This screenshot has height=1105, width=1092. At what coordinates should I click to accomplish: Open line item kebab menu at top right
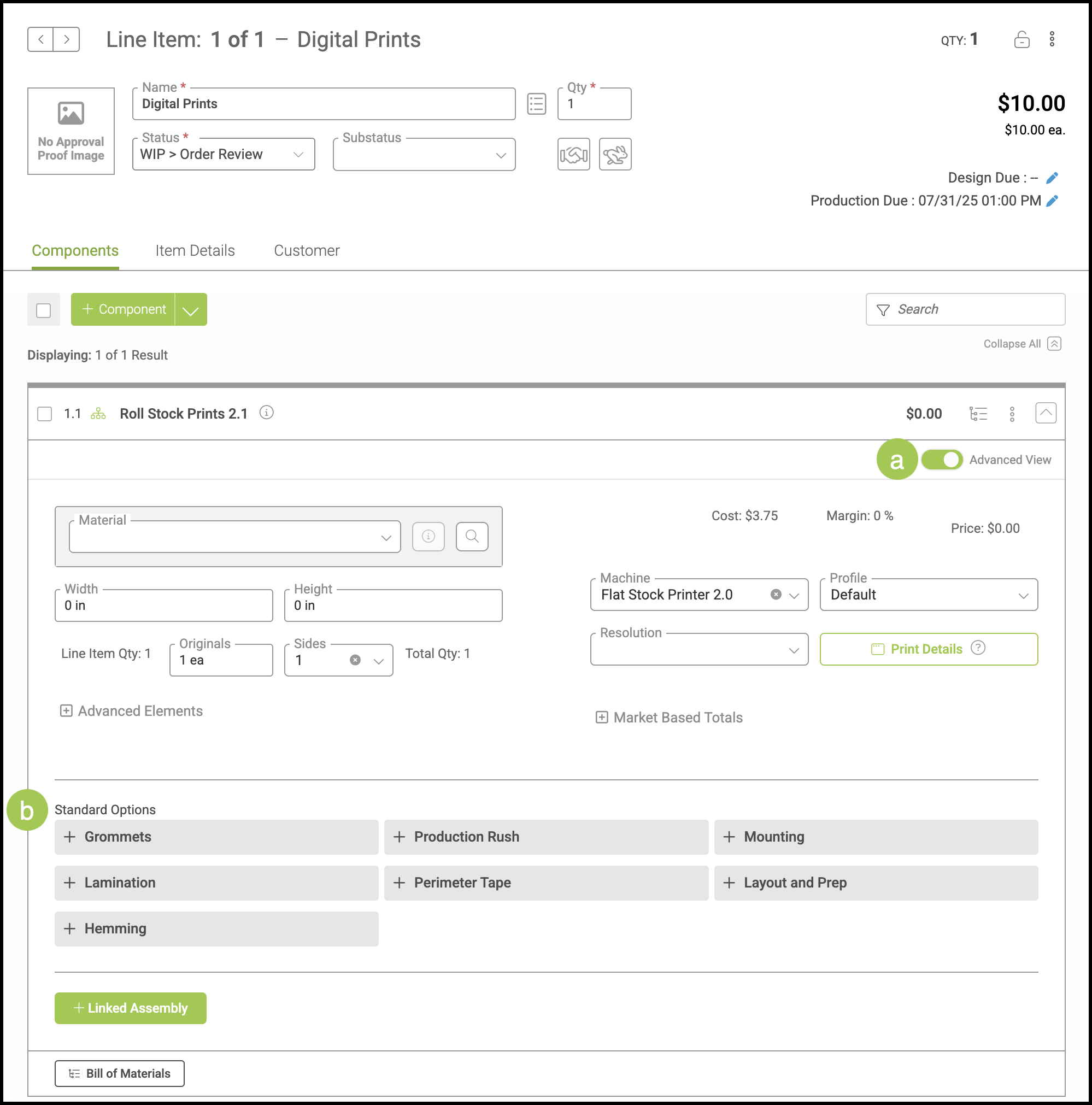(x=1052, y=39)
